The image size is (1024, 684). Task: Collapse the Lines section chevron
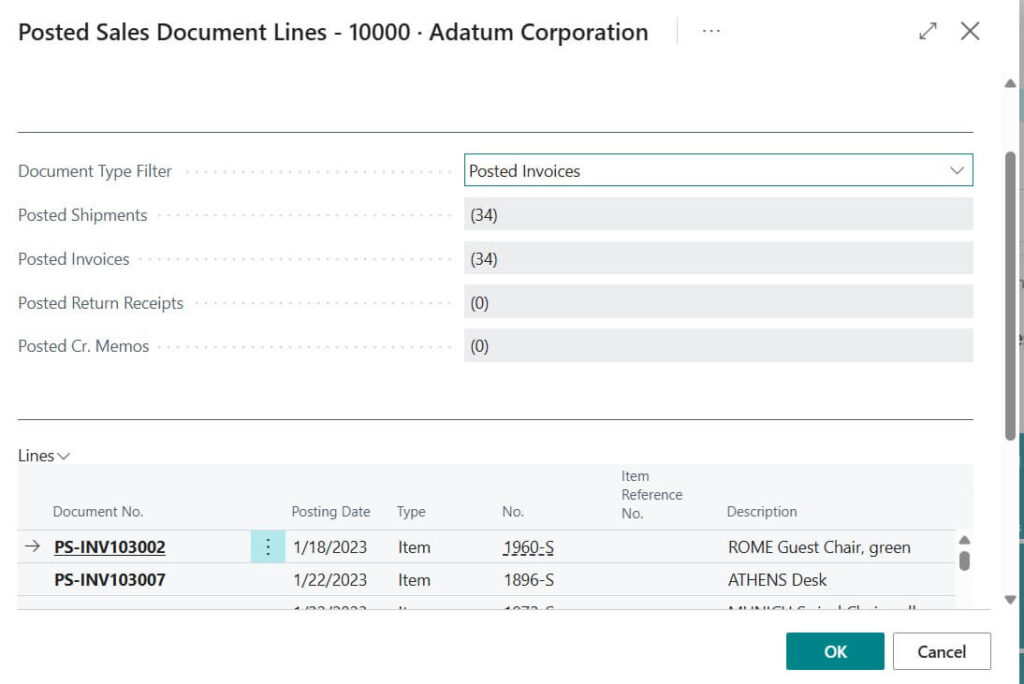(x=64, y=456)
